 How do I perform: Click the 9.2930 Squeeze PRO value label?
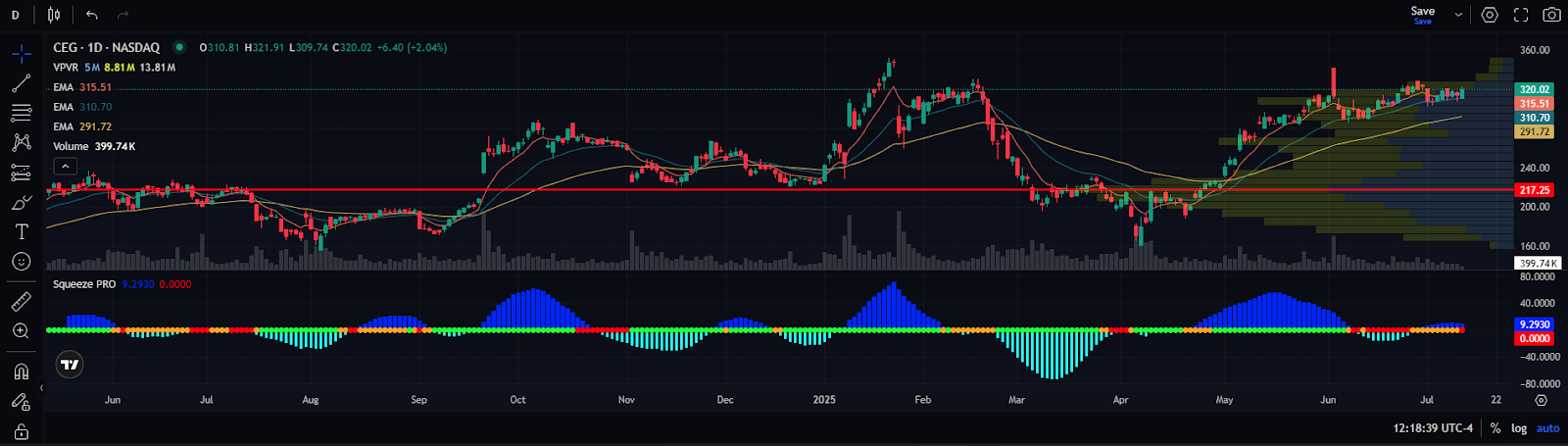pyautogui.click(x=1535, y=324)
